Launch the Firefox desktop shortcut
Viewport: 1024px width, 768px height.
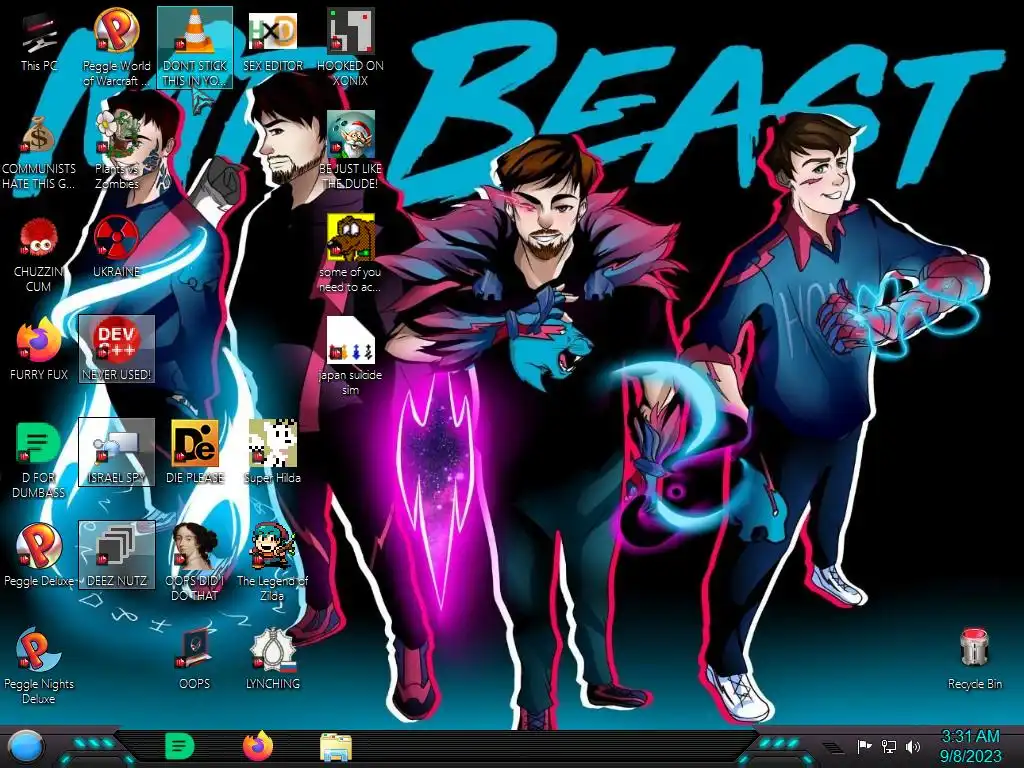click(x=39, y=349)
